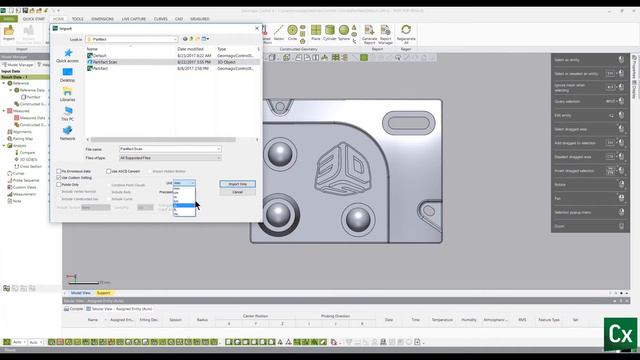Image resolution: width=640 pixels, height=360 pixels.
Task: Select the Vector constructed geometry tool
Action: 279,33
